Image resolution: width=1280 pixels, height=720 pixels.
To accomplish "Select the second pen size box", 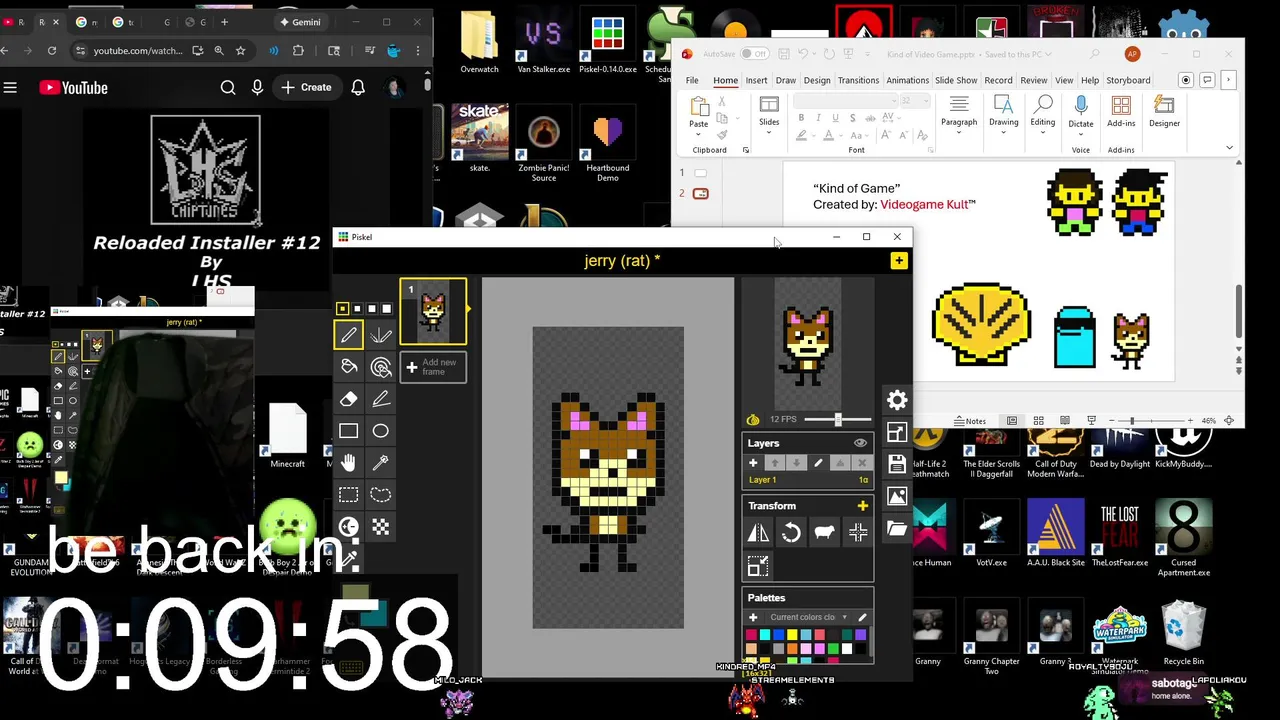I will tap(357, 309).
